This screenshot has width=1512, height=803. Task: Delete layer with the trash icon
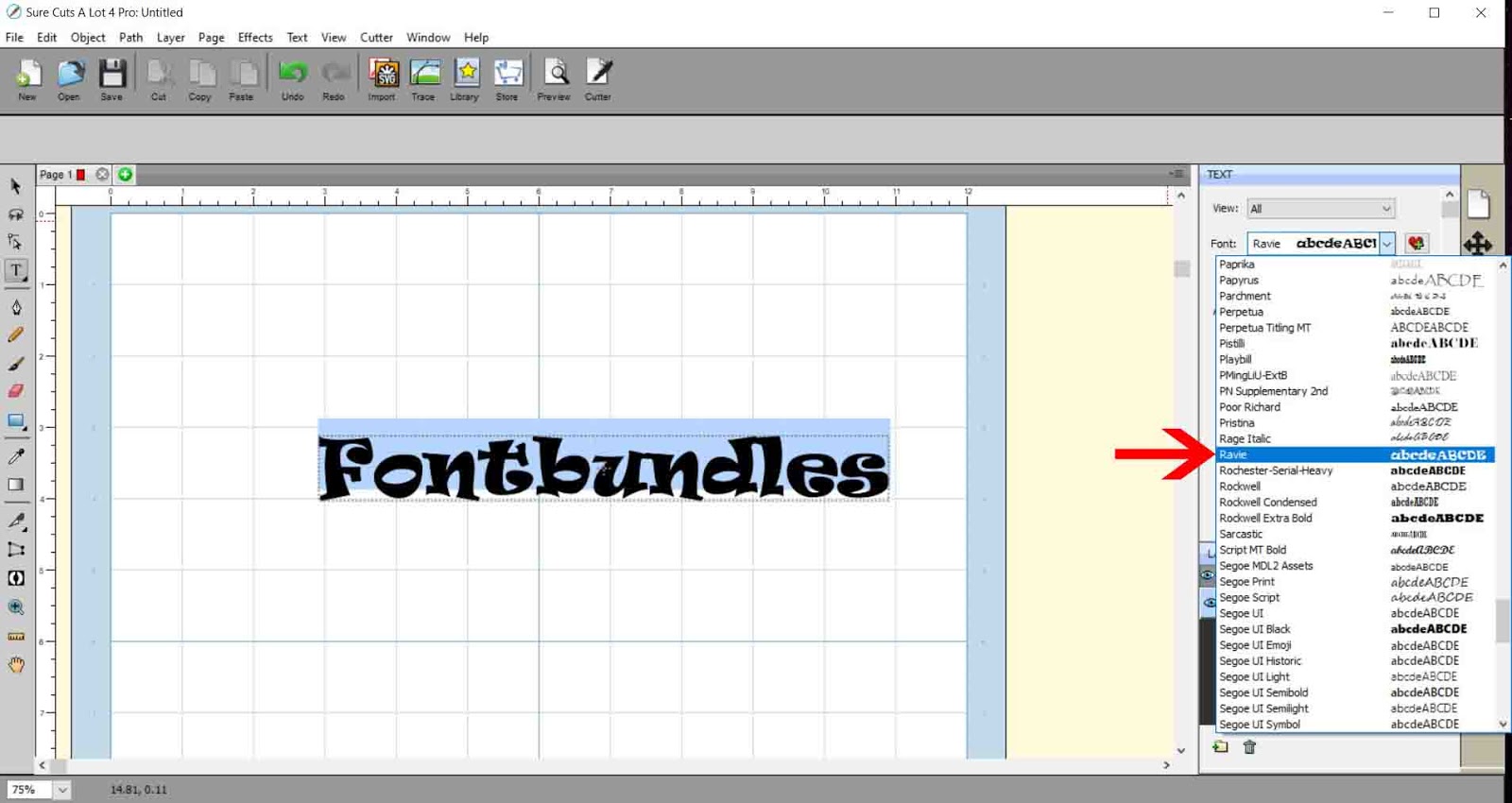point(1249,747)
